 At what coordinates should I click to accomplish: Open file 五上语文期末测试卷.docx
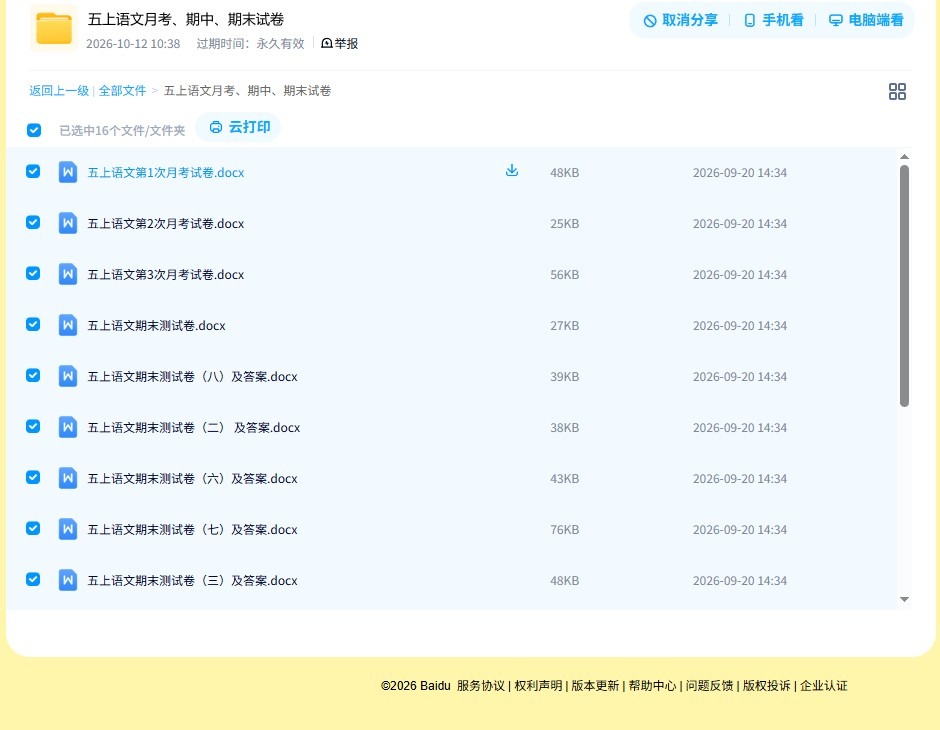pyautogui.click(x=156, y=325)
